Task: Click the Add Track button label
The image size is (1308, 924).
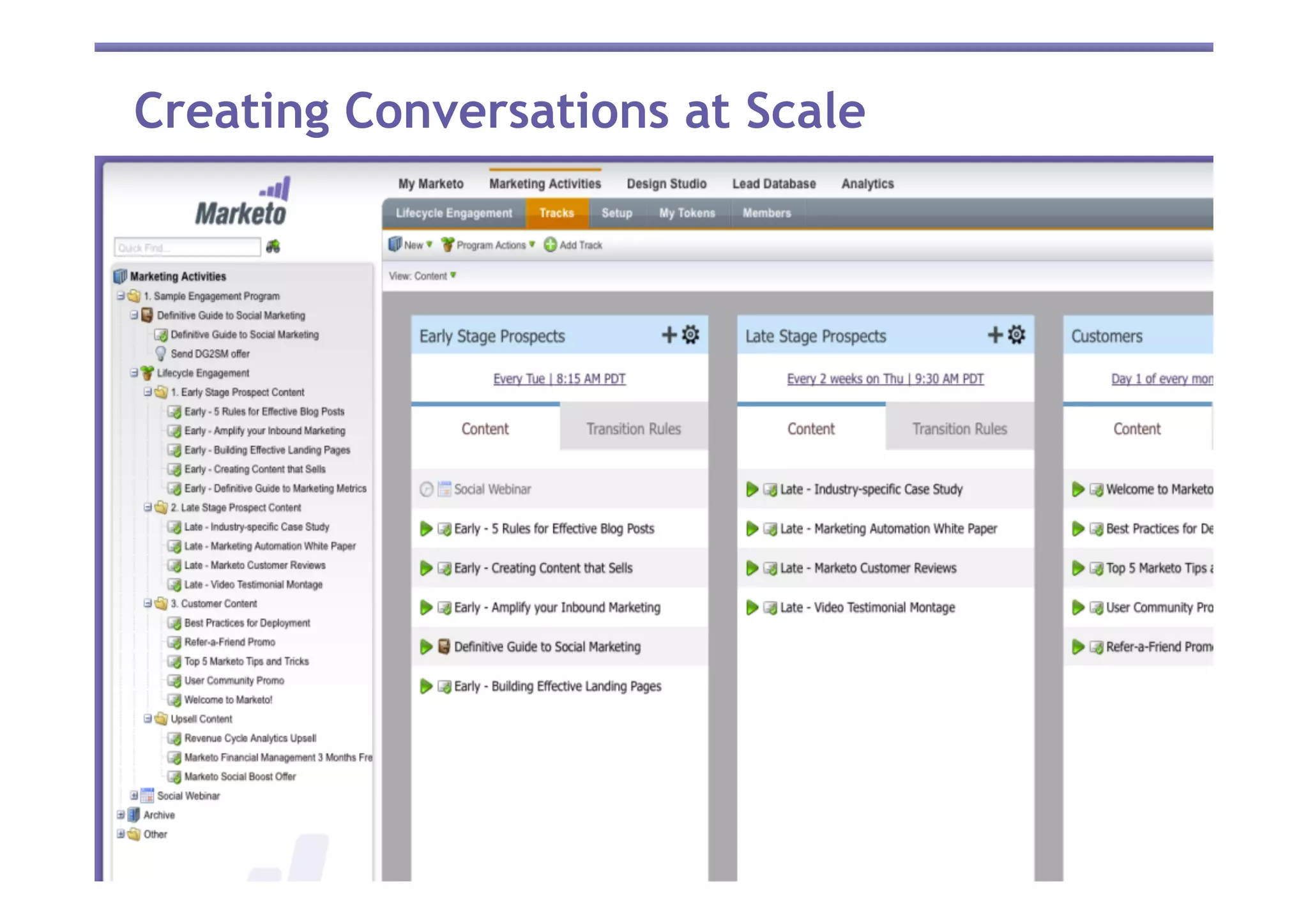Action: pos(581,245)
